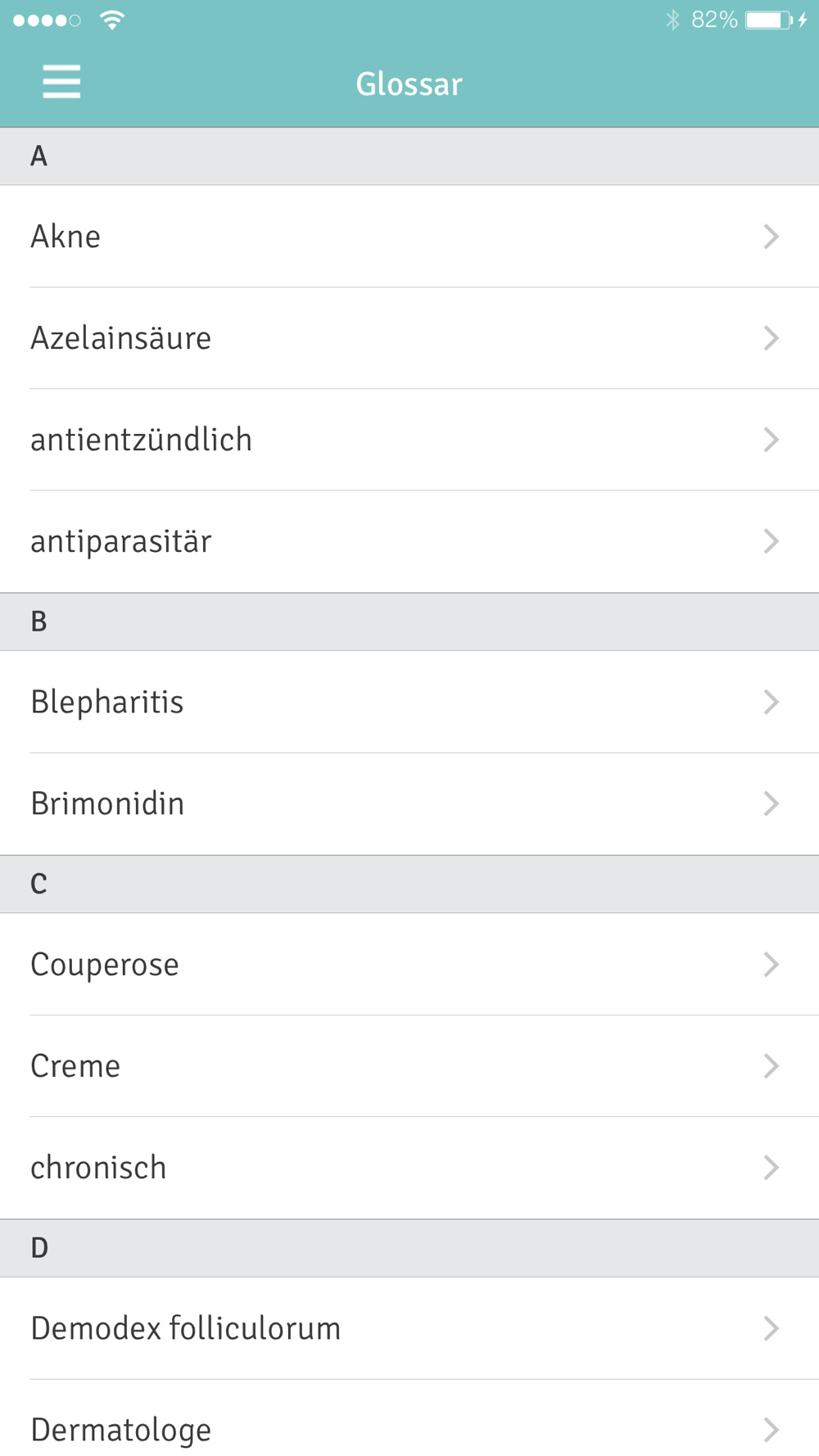Tap the arrow beside Couperose
The width and height of the screenshot is (819, 1456).
pyautogui.click(x=771, y=965)
